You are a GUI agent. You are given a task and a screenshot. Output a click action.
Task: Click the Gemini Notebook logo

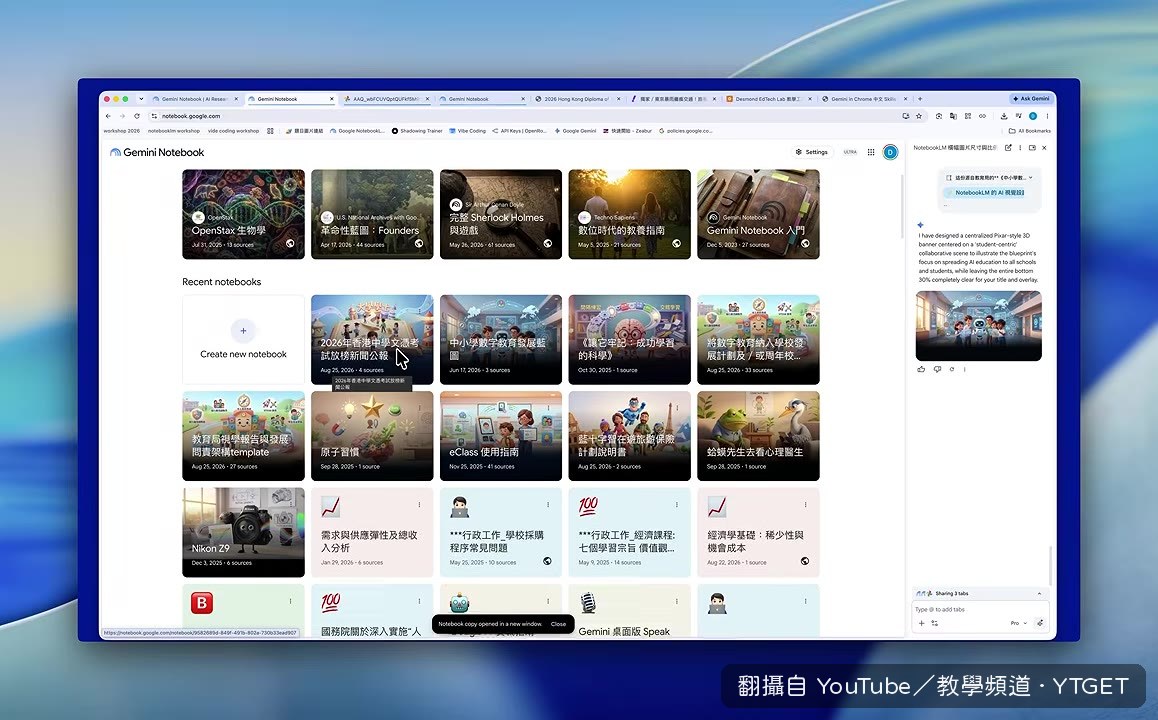pos(157,152)
